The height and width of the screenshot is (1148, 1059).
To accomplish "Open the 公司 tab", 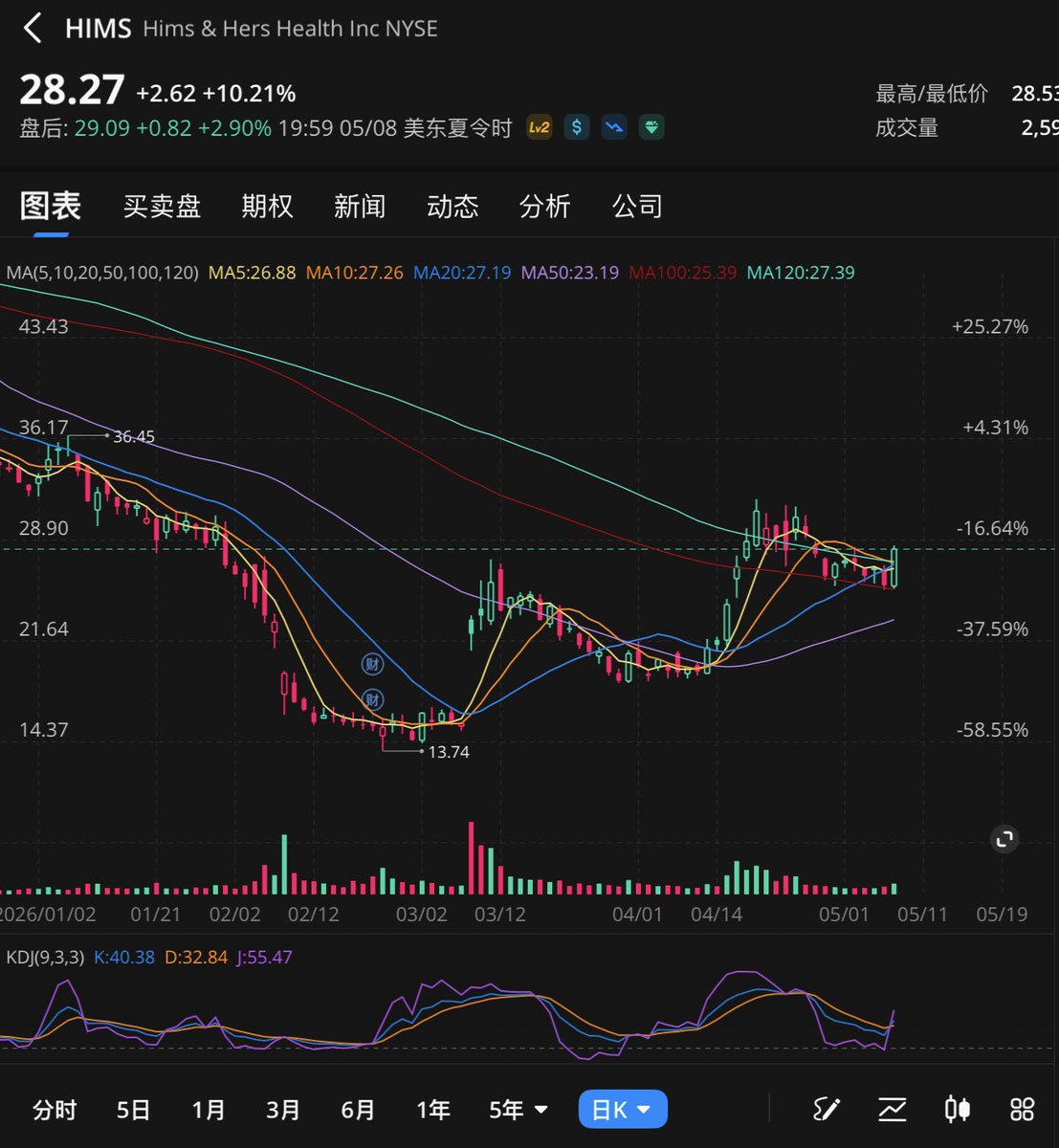I will pyautogui.click(x=638, y=206).
